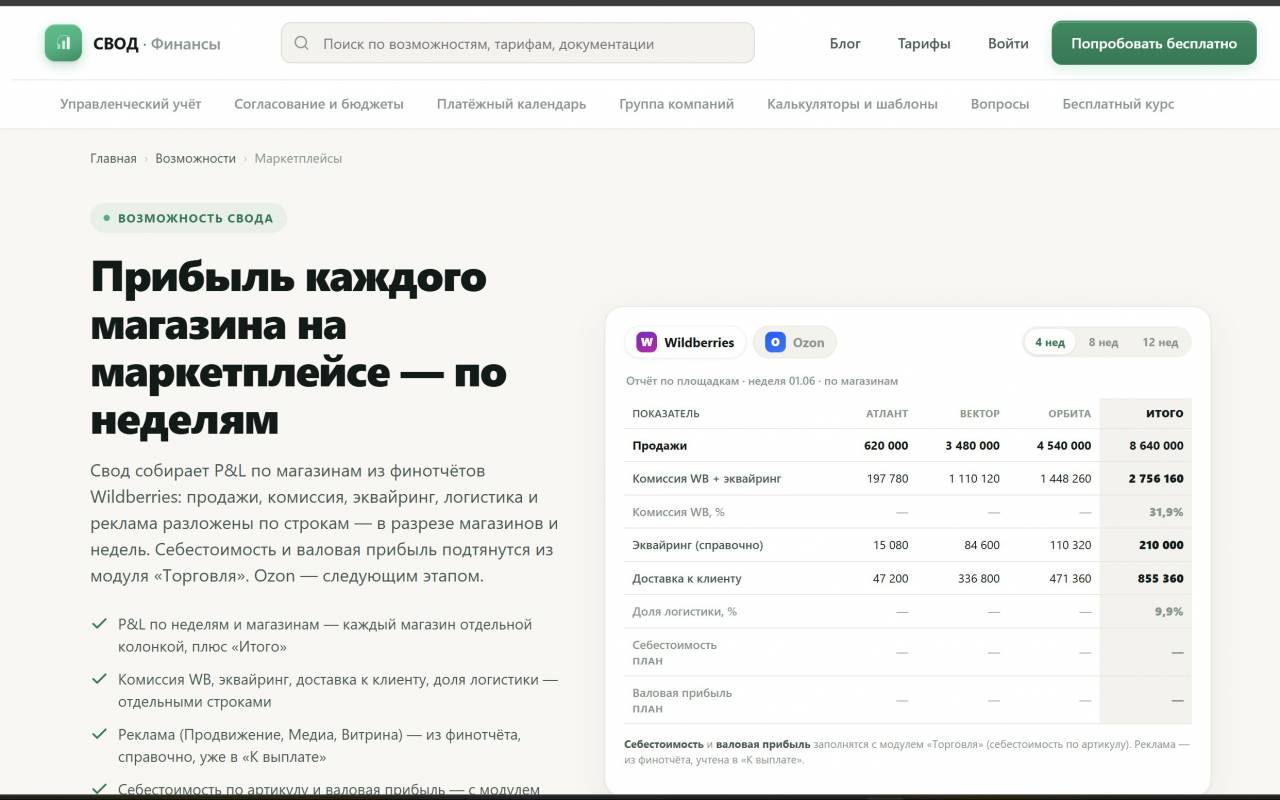
Task: Focus the search field for возможностям, тарифам
Action: tap(517, 43)
